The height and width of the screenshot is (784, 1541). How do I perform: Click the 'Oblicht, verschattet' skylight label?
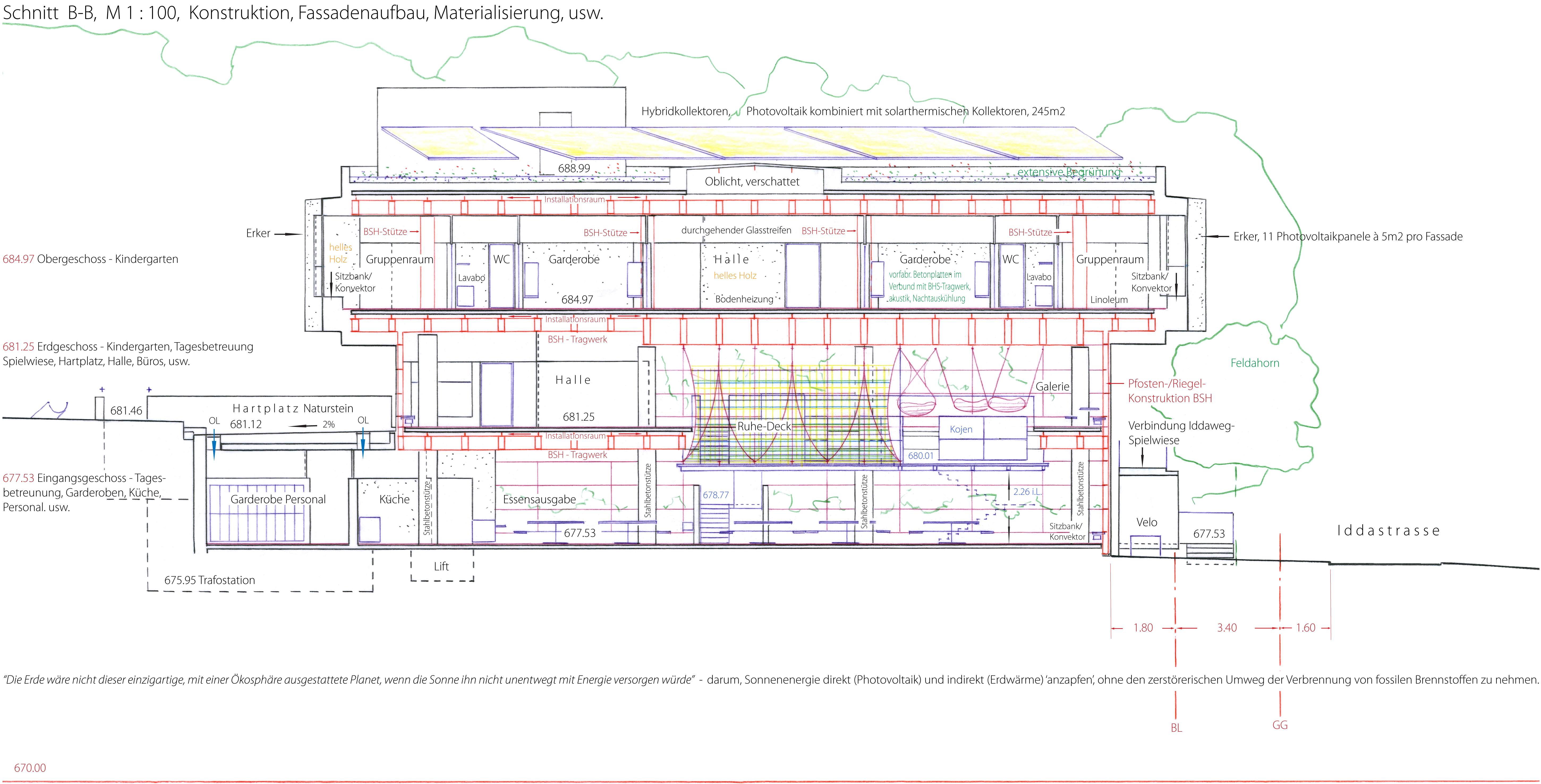click(x=751, y=182)
